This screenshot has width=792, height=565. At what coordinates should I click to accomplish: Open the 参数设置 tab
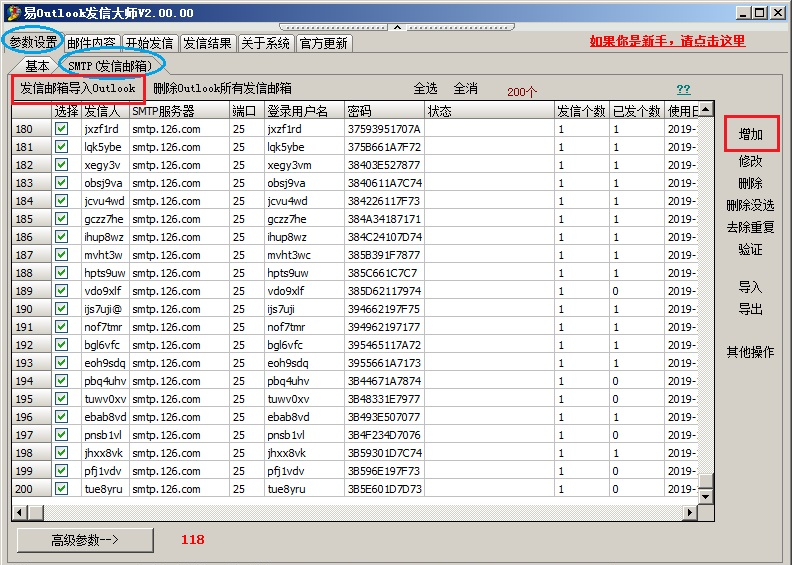[33, 42]
